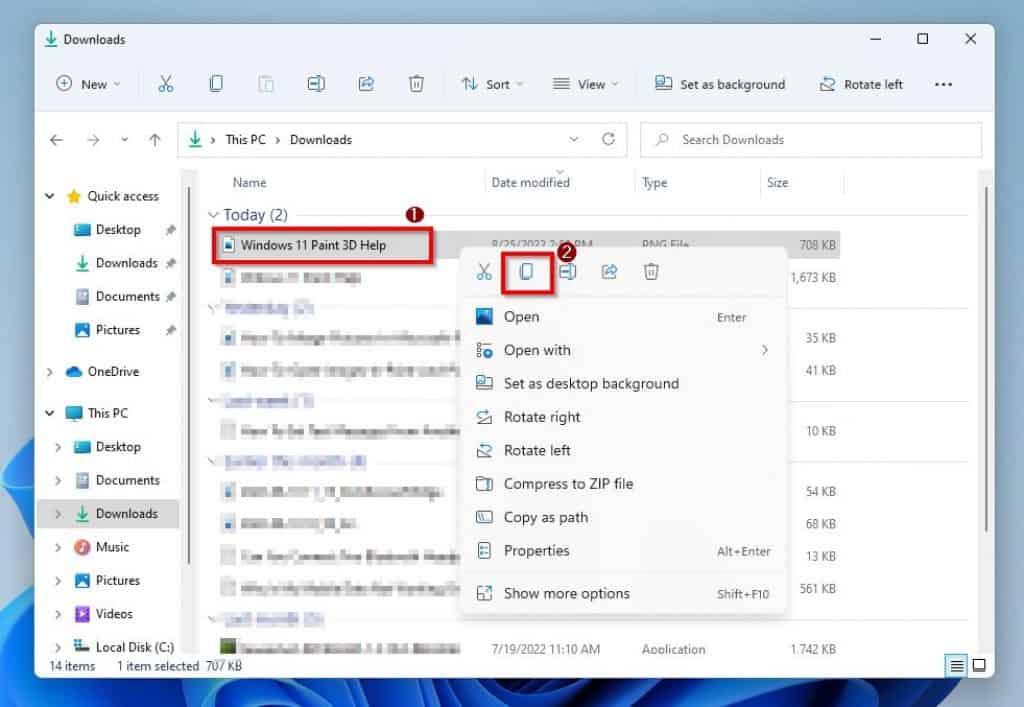The image size is (1024, 707).
Task: Open the New dropdown menu
Action: tap(89, 84)
